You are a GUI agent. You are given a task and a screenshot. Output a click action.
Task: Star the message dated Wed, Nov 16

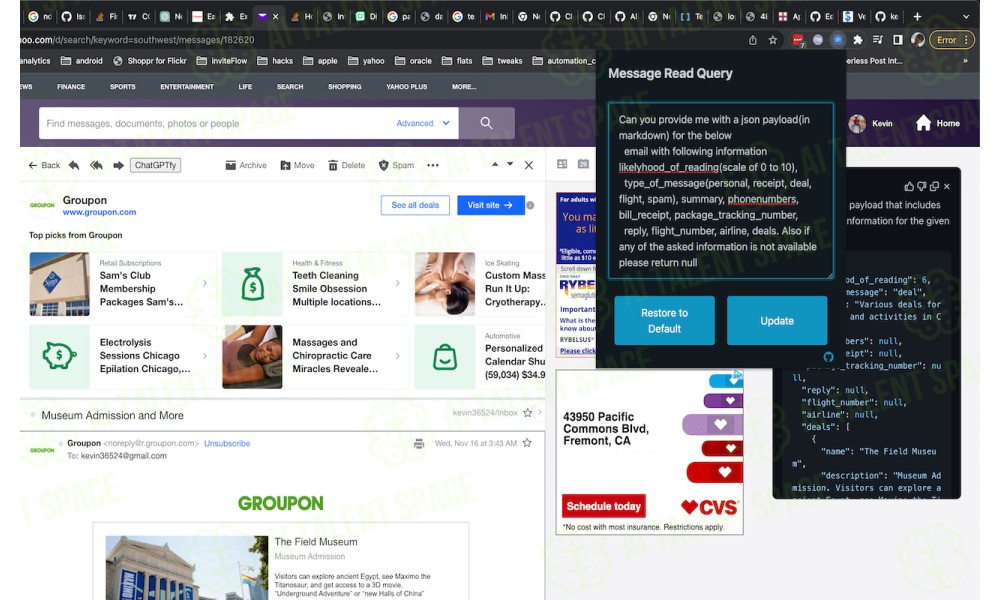tap(527, 443)
